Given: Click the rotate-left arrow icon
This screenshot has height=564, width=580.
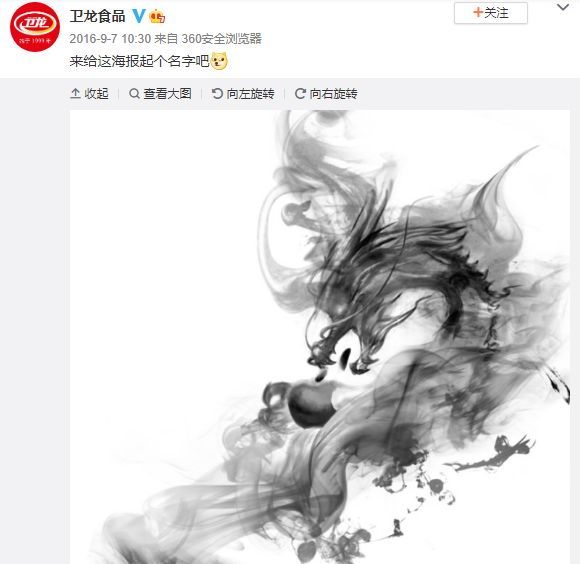Looking at the screenshot, I should (217, 94).
